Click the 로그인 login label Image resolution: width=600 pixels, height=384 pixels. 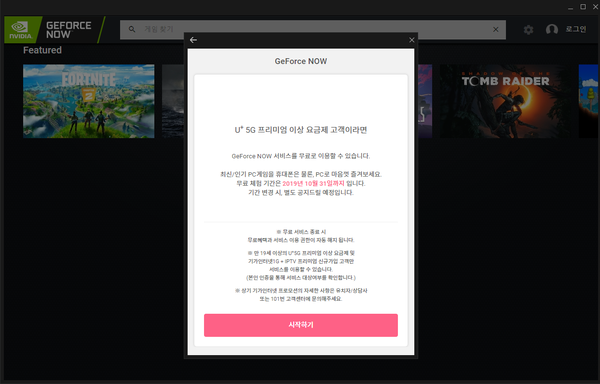click(576, 29)
